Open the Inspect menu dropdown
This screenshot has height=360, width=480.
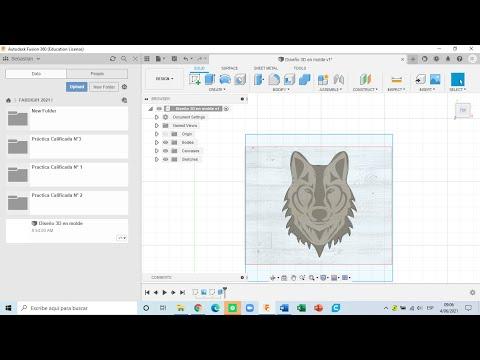(x=396, y=89)
